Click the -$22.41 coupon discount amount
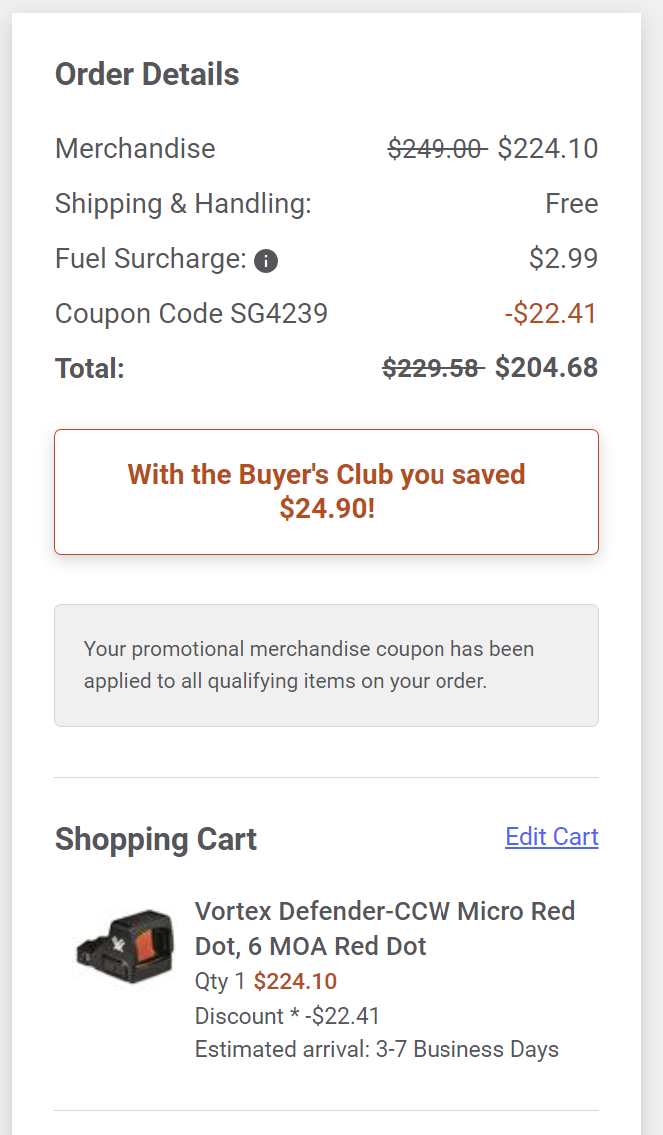The image size is (663, 1135). [x=551, y=313]
